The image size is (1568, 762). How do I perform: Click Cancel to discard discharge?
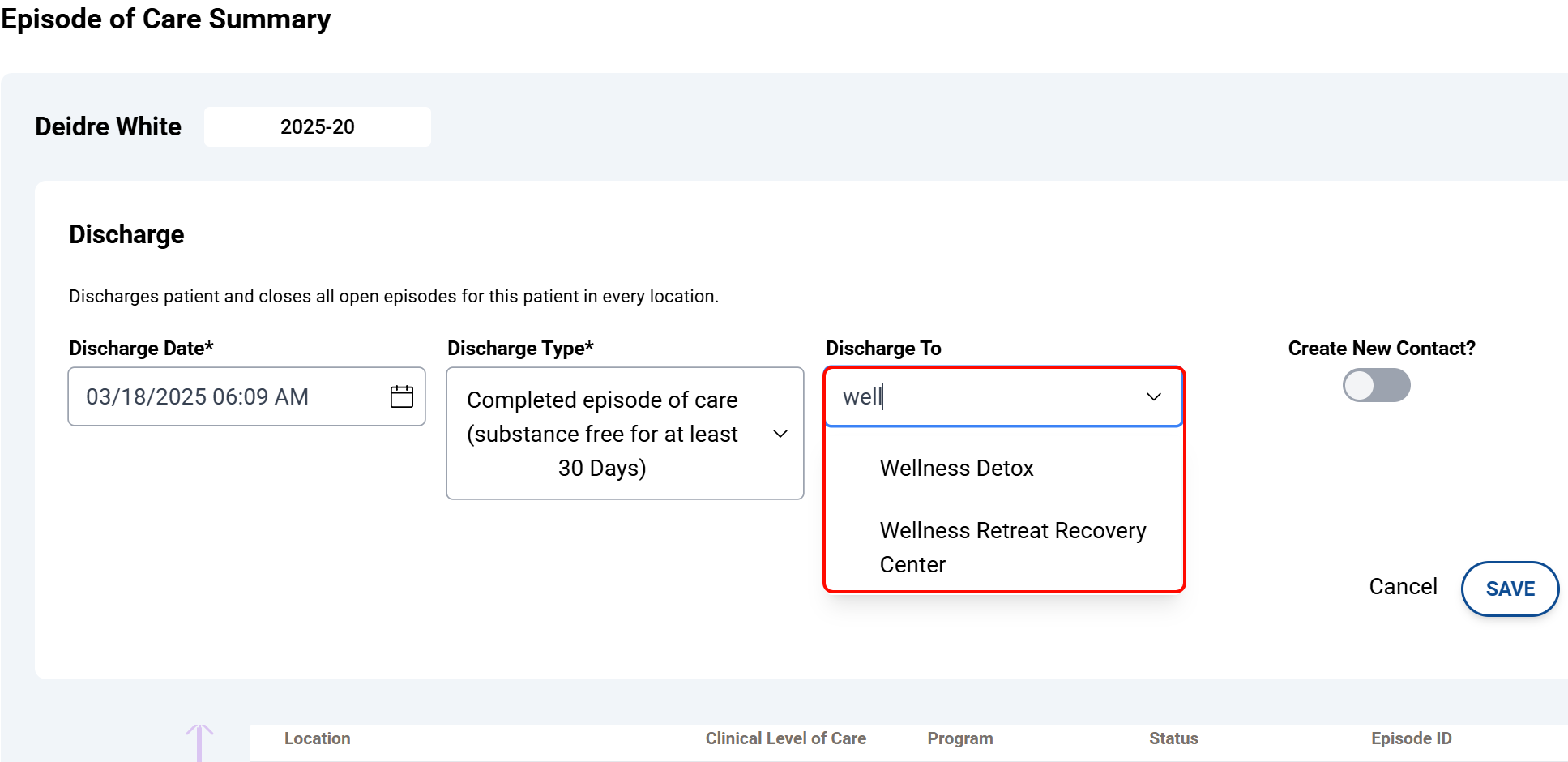tap(1403, 587)
